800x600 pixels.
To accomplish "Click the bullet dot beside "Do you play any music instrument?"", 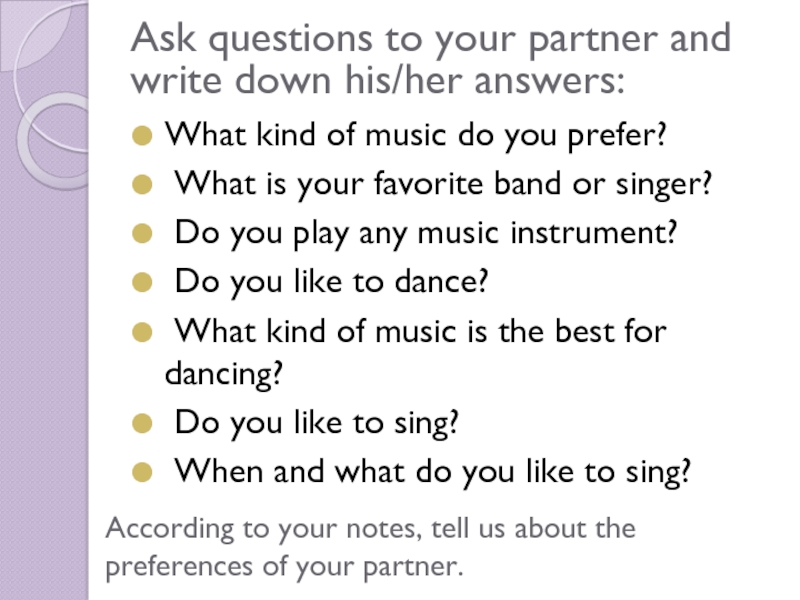I will (x=146, y=234).
